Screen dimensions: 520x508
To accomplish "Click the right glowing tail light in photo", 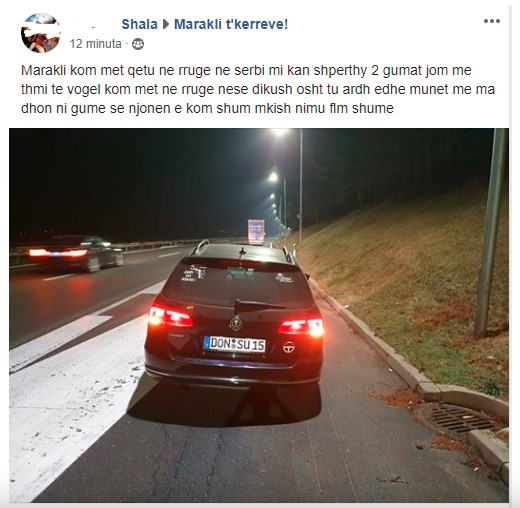I will pyautogui.click(x=301, y=326).
